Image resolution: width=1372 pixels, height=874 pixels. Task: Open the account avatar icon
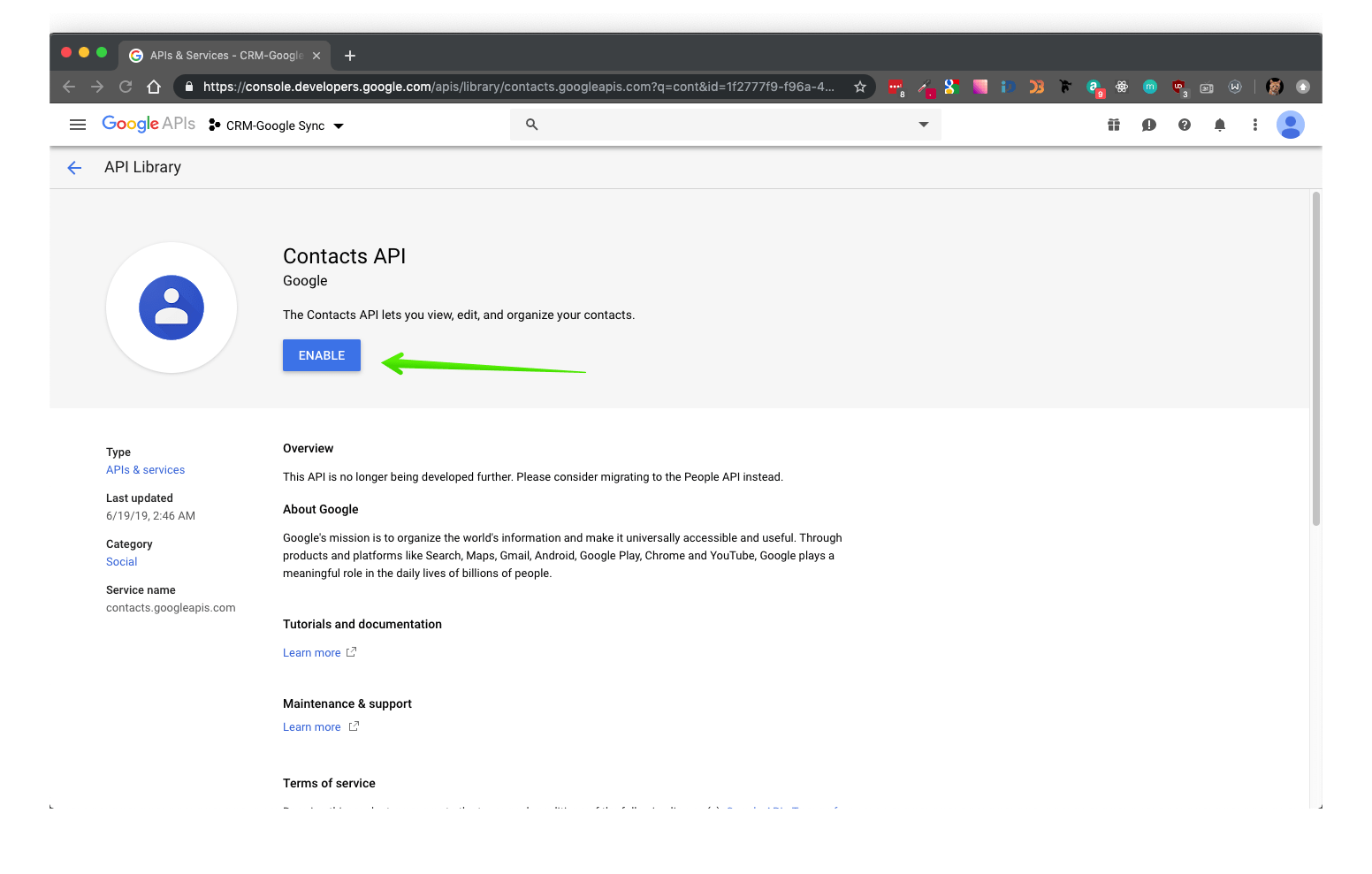pos(1290,125)
